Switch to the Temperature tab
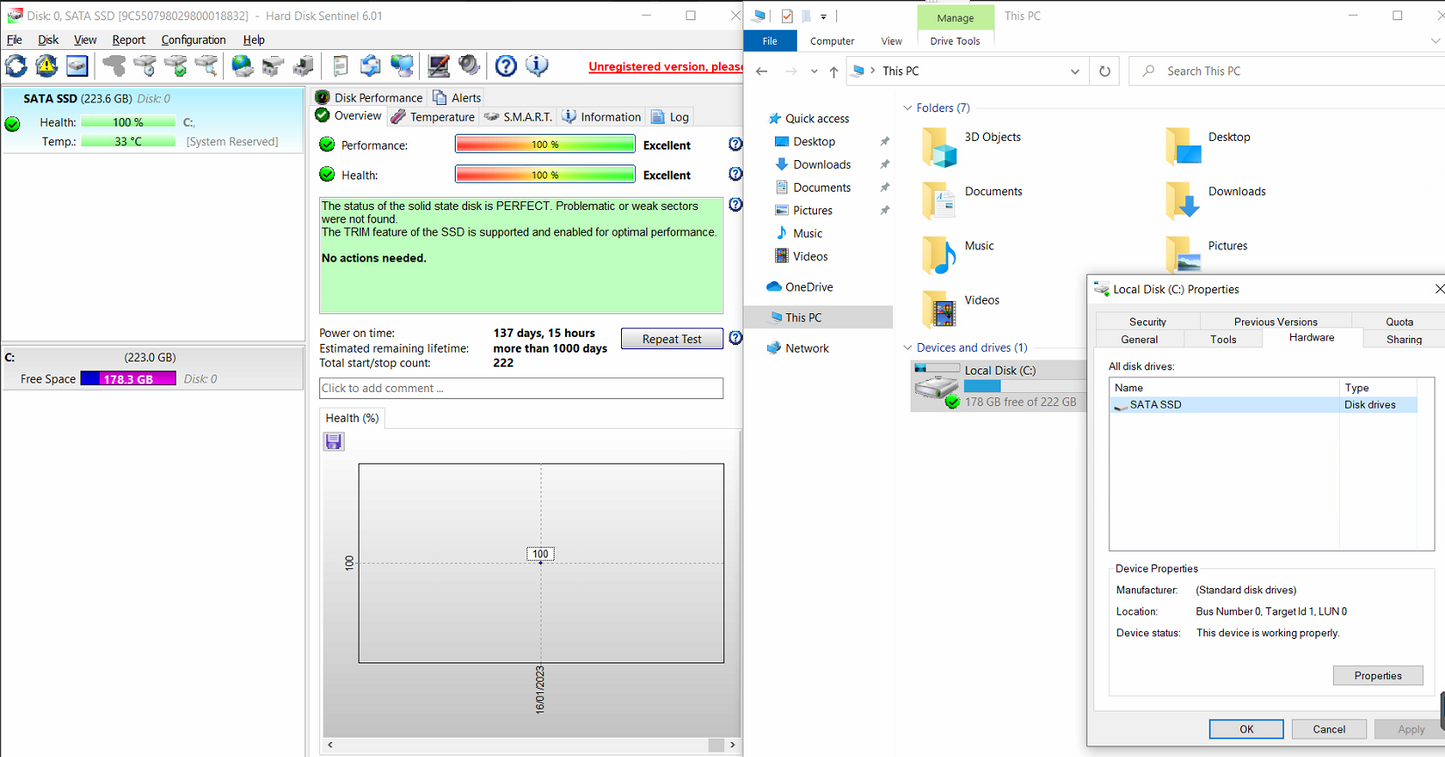The image size is (1445, 757). (x=433, y=117)
